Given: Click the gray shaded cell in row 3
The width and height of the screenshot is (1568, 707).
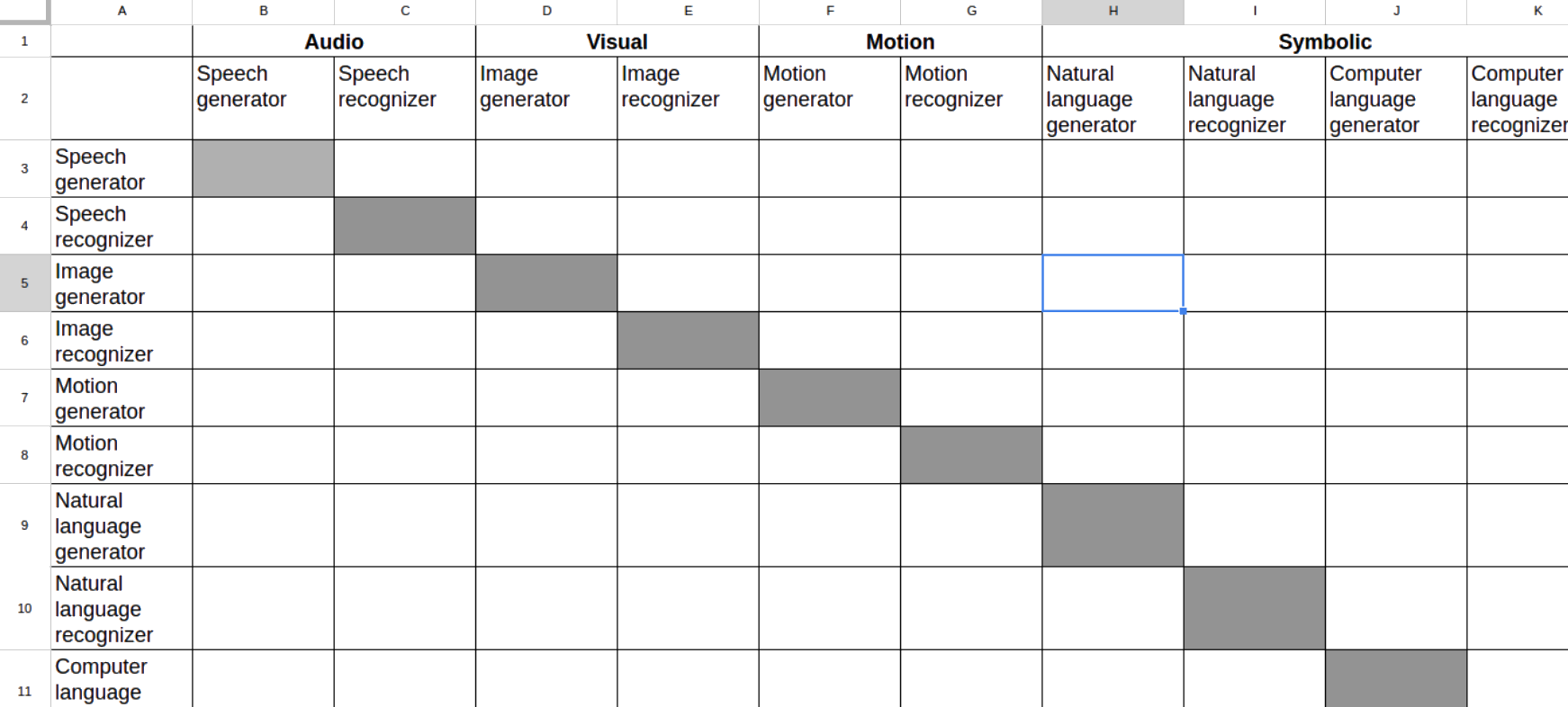Looking at the screenshot, I should [x=263, y=168].
